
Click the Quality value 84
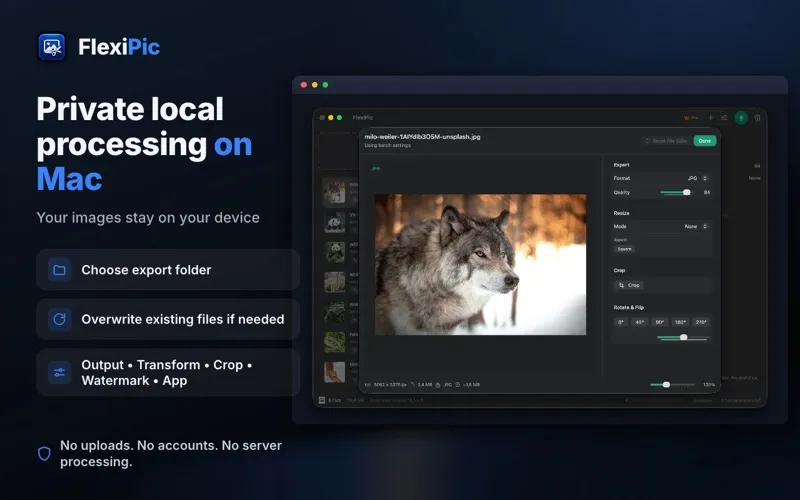[707, 192]
